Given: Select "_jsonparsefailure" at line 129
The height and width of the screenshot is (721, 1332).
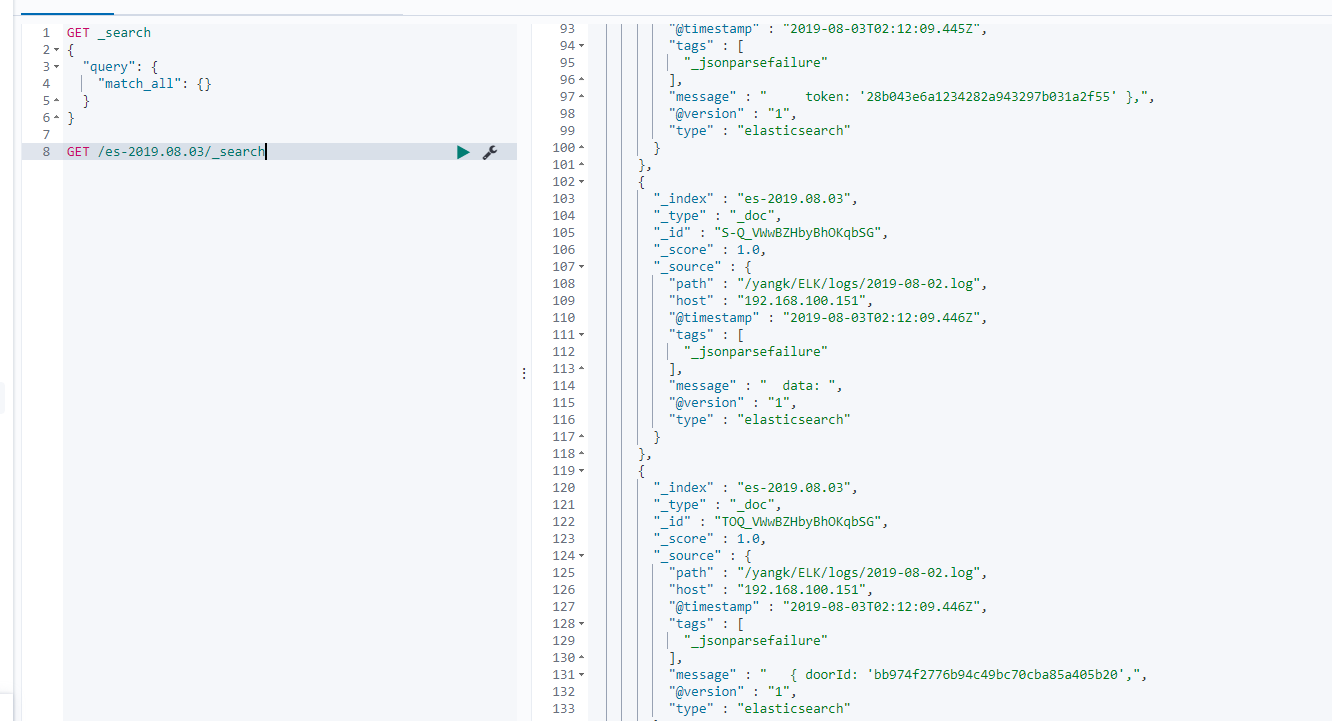Looking at the screenshot, I should pyautogui.click(x=756, y=641).
